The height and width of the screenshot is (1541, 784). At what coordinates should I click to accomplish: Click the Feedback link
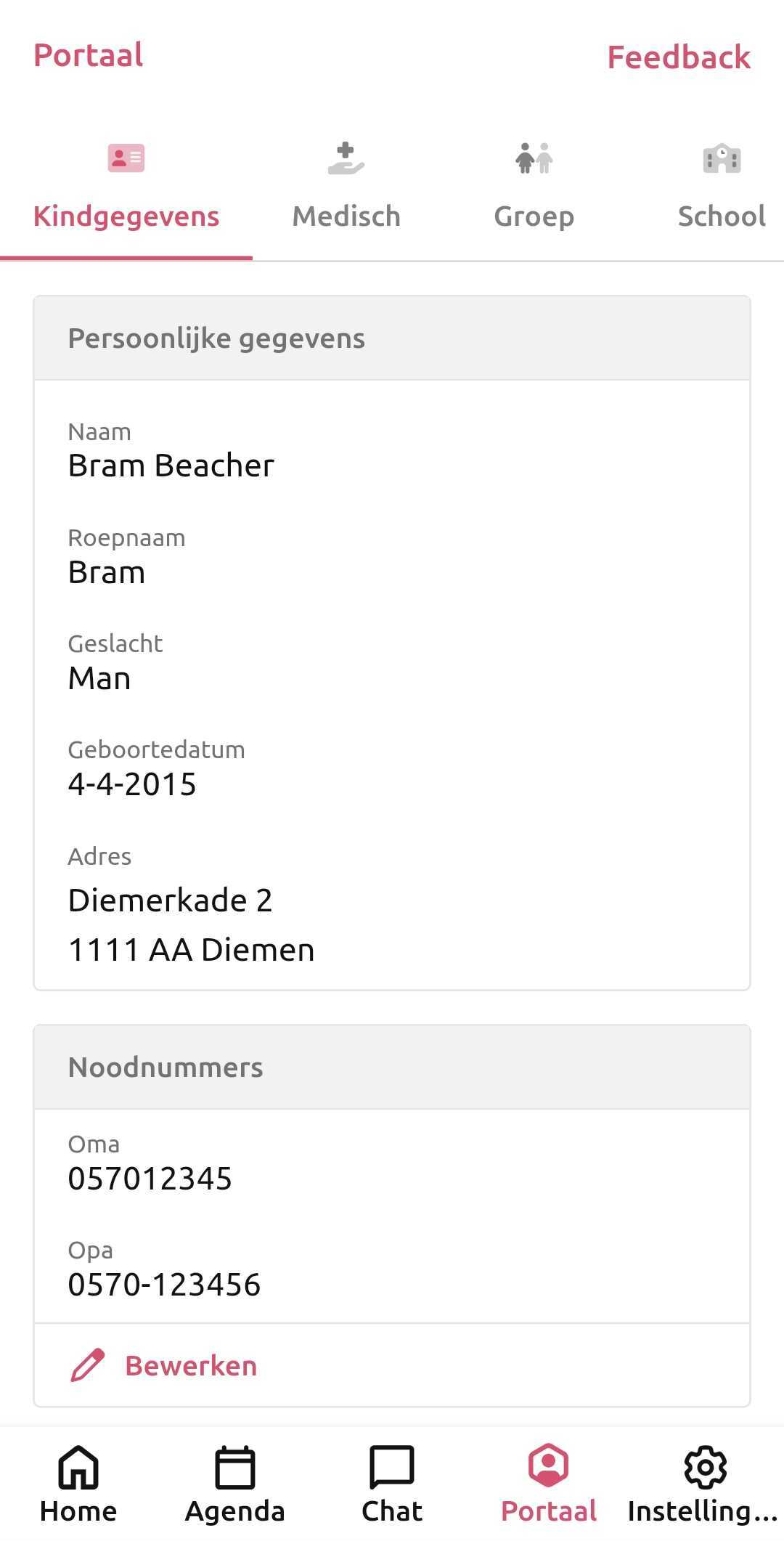679,57
